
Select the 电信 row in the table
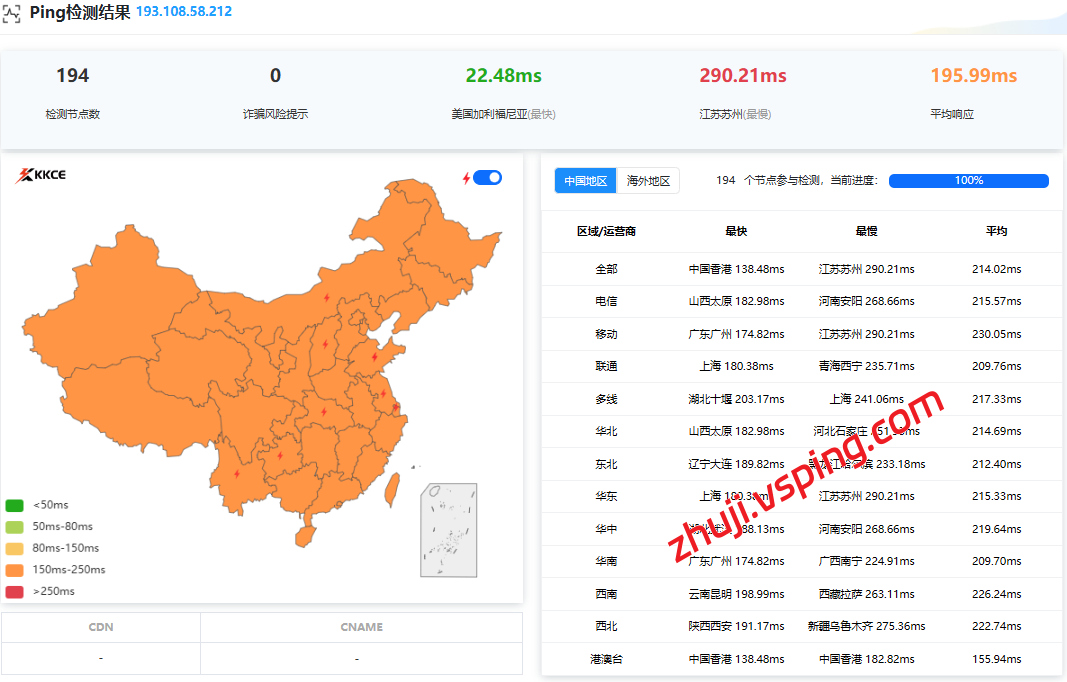point(606,301)
